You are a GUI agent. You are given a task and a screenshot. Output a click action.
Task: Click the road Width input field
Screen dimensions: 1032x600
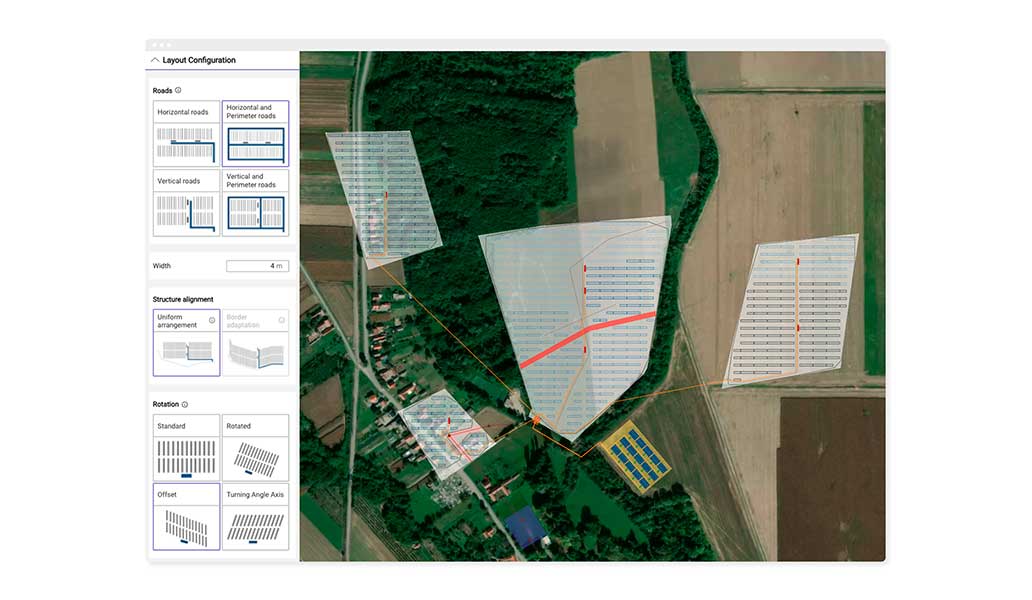click(x=257, y=266)
